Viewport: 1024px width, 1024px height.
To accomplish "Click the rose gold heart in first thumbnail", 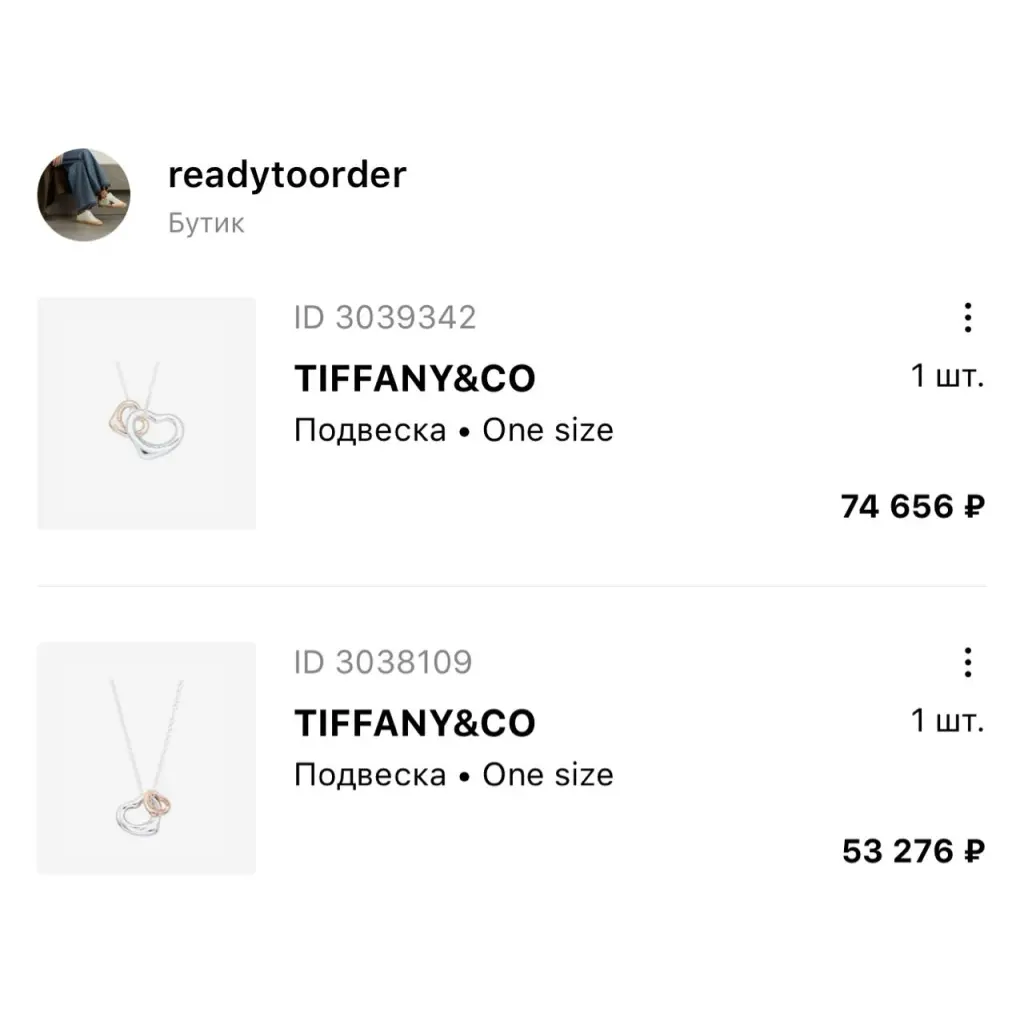I will (x=115, y=418).
